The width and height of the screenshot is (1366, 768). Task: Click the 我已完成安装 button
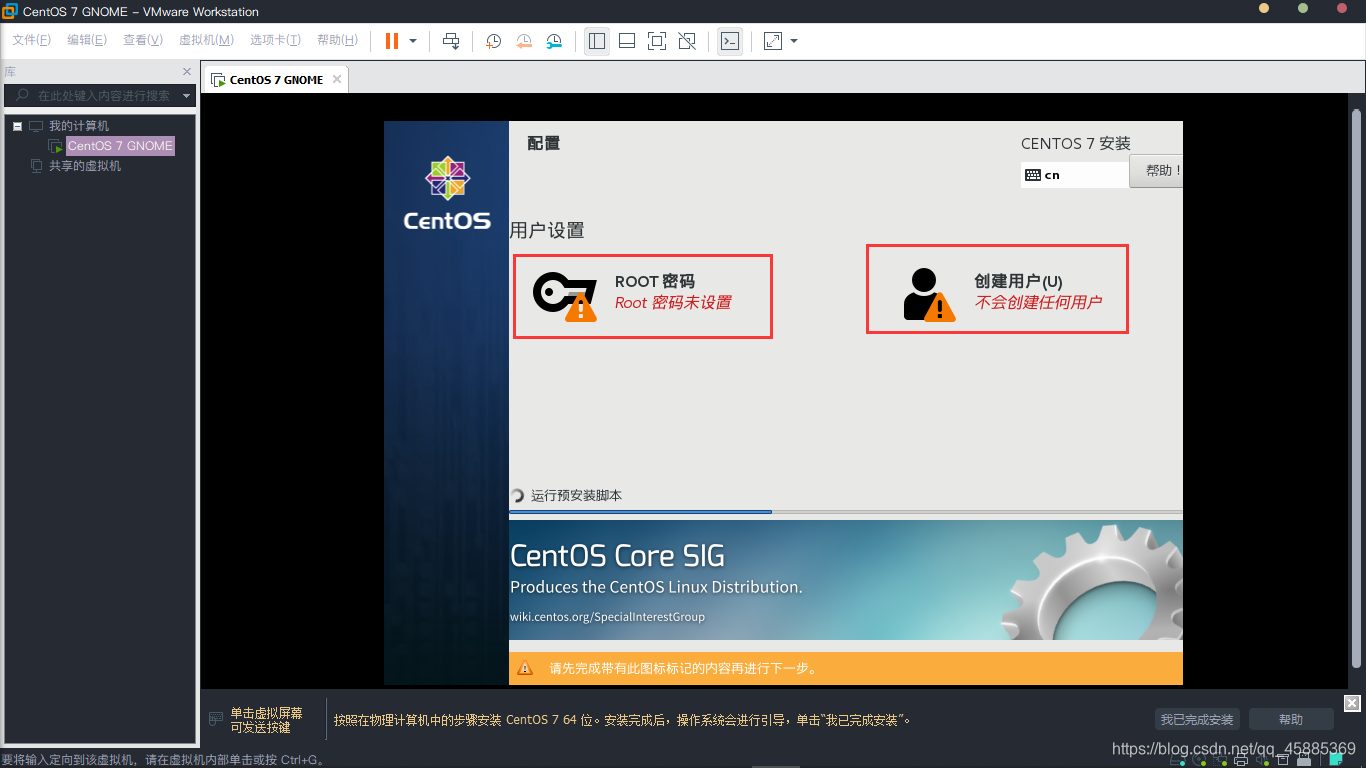click(x=1197, y=720)
